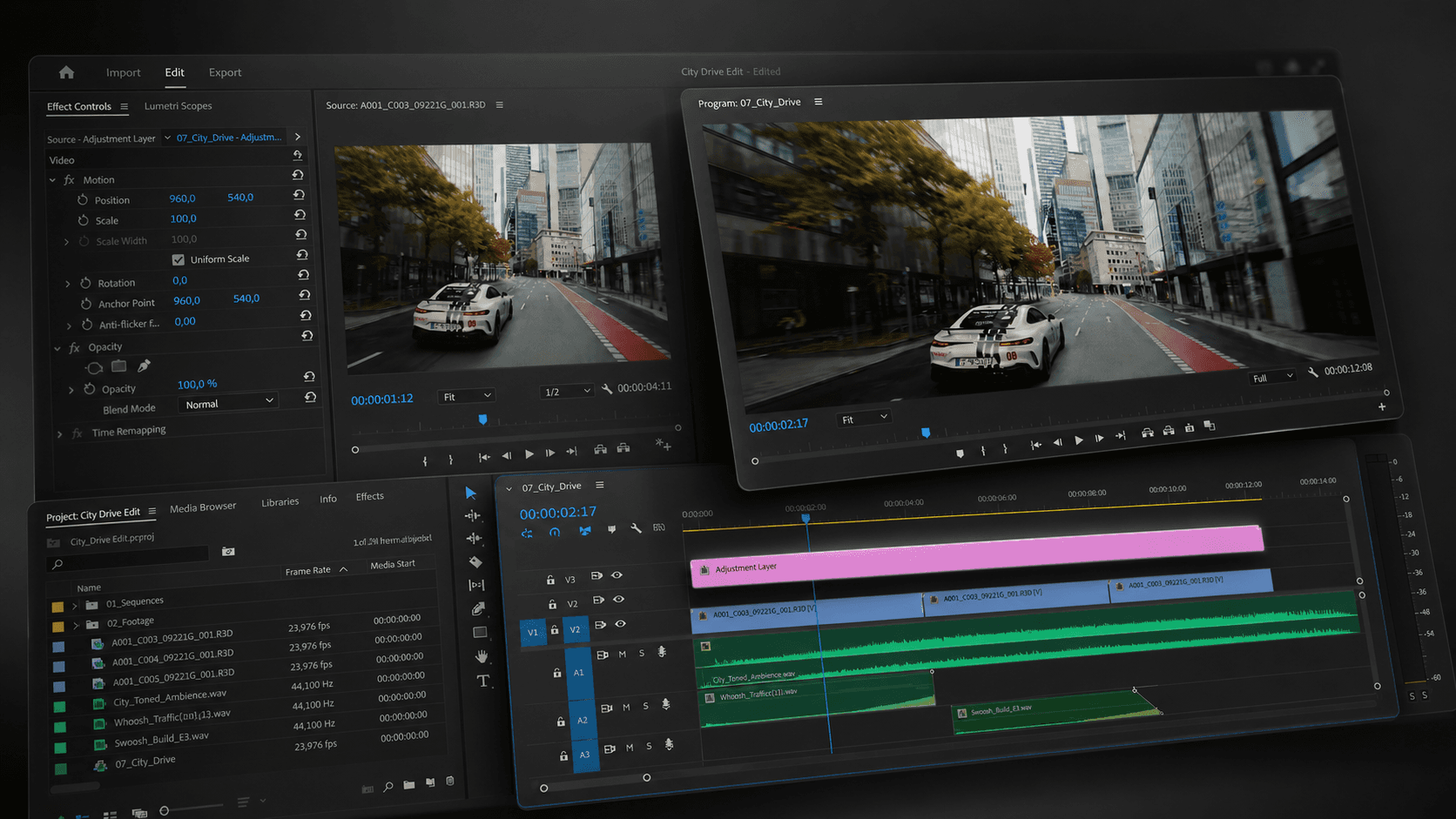
Task: Click Add Marker in the timeline header
Action: click(611, 529)
